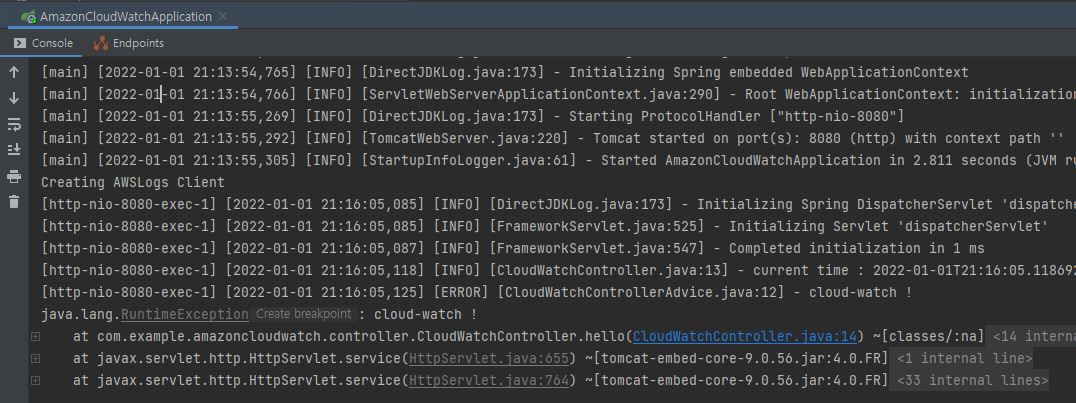
Task: Click the 'Starting ProtocolHandler' log line
Action: pyautogui.click(x=473, y=117)
